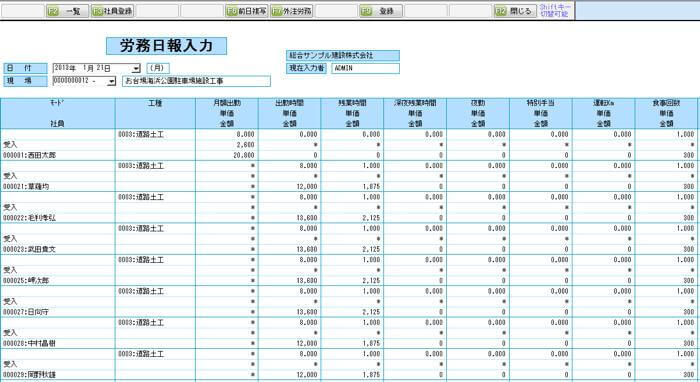Click the F6 前日複写 button
The image size is (700, 382).
pos(246,11)
